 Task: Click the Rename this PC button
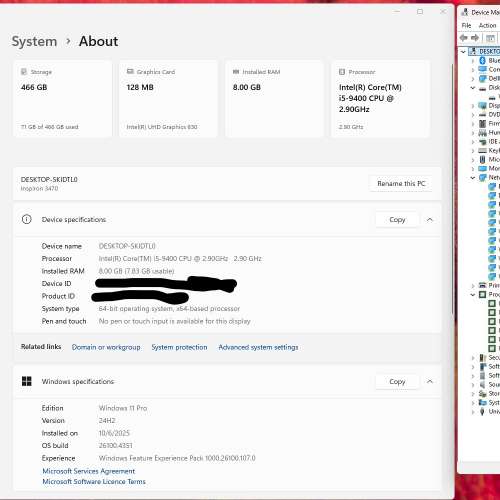point(401,183)
